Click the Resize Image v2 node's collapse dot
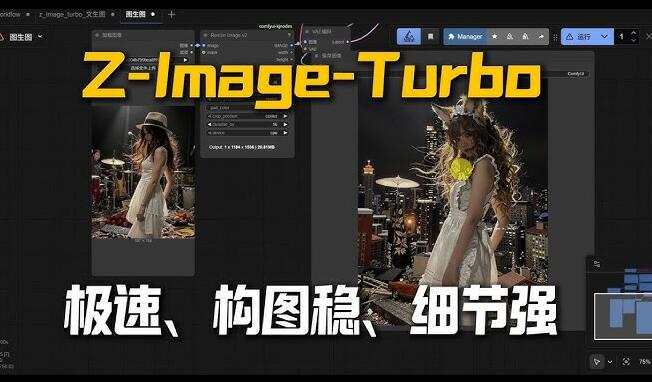652x382 pixels. point(205,35)
